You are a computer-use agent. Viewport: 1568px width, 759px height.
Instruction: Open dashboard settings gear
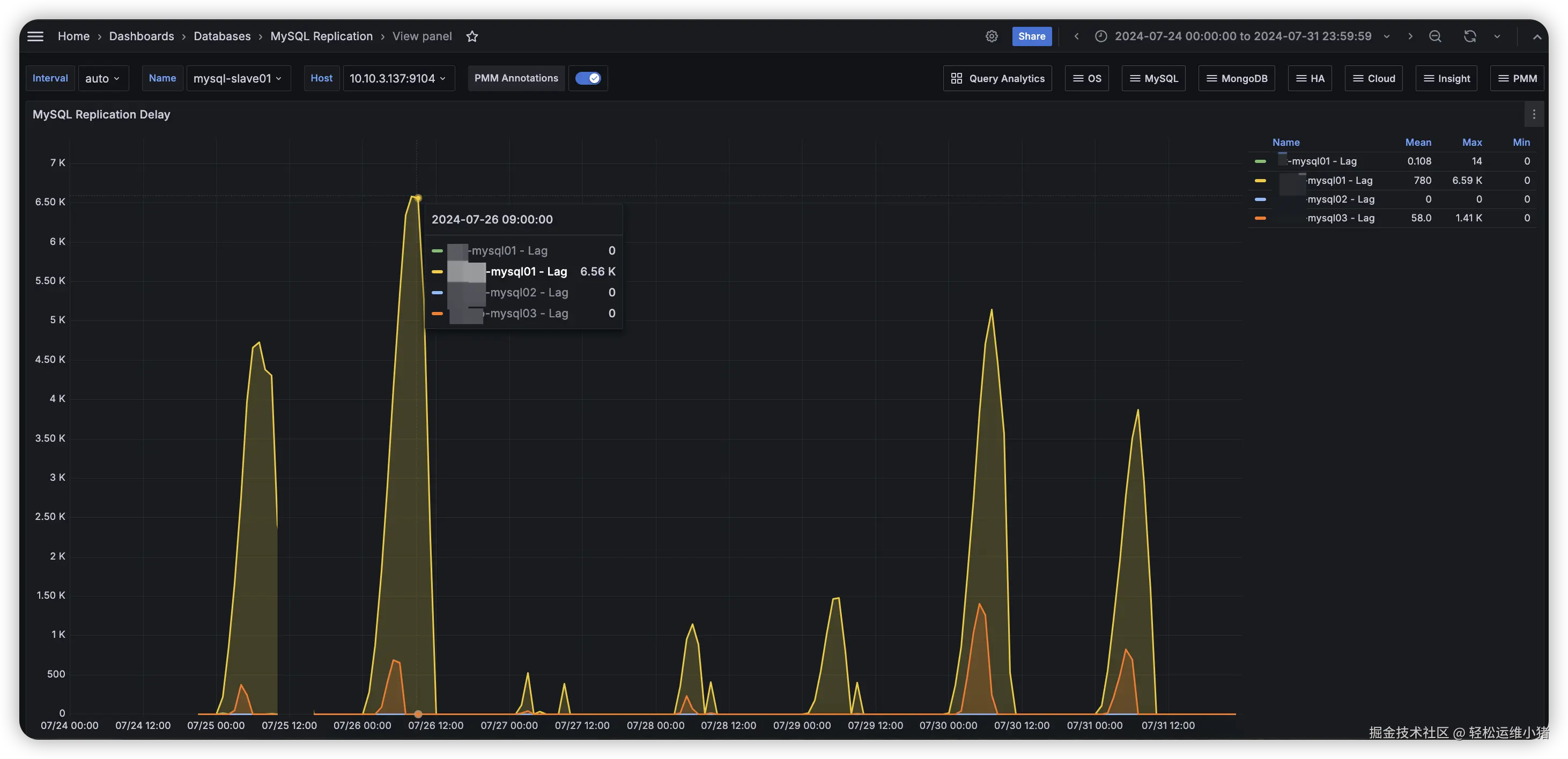[991, 36]
